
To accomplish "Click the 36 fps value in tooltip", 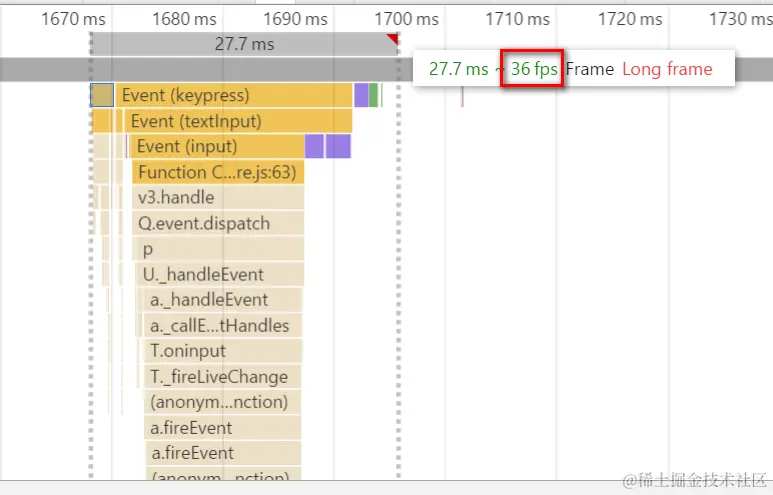I will coord(534,69).
